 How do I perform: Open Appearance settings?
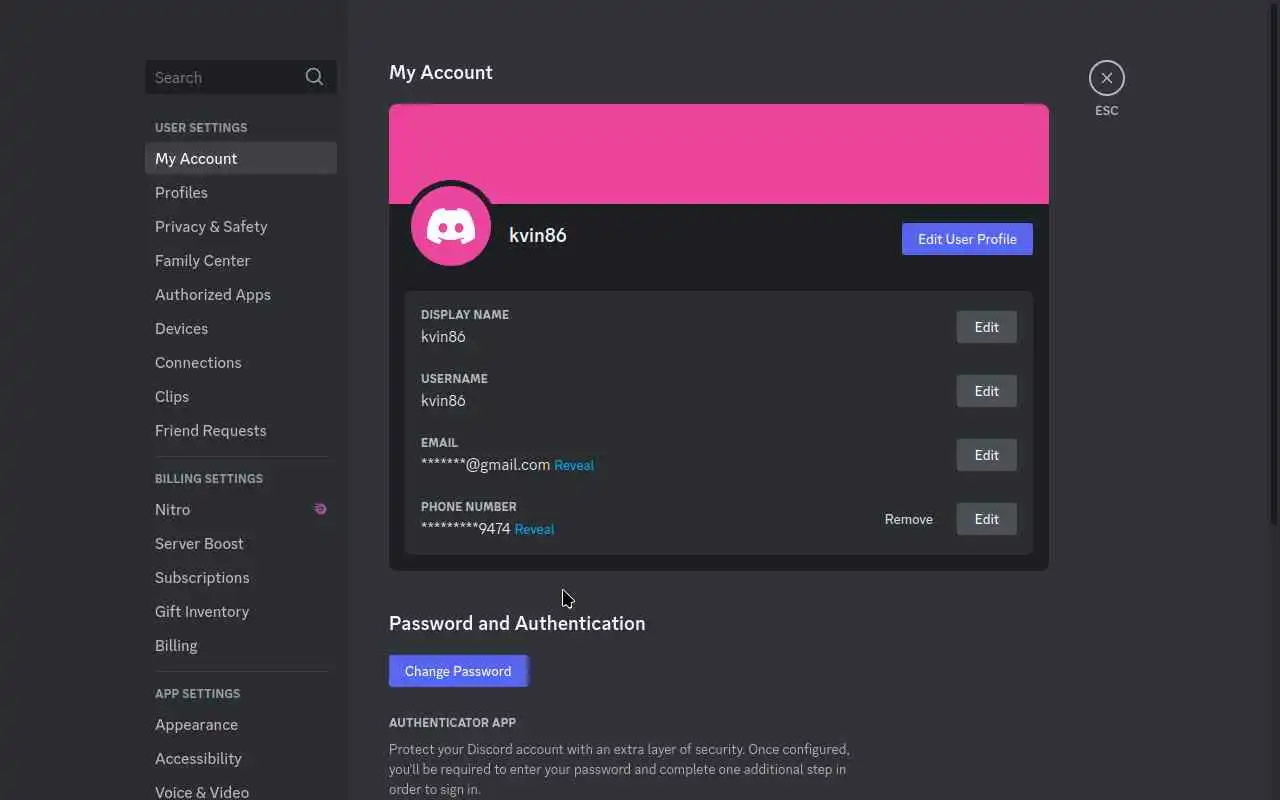240,724
